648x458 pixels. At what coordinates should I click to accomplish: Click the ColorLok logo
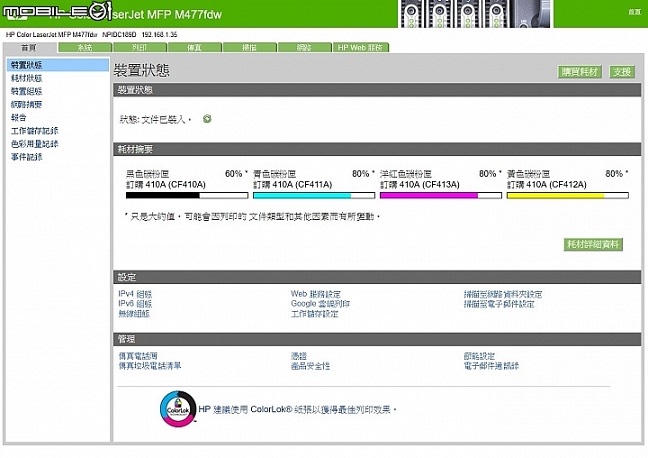point(178,409)
